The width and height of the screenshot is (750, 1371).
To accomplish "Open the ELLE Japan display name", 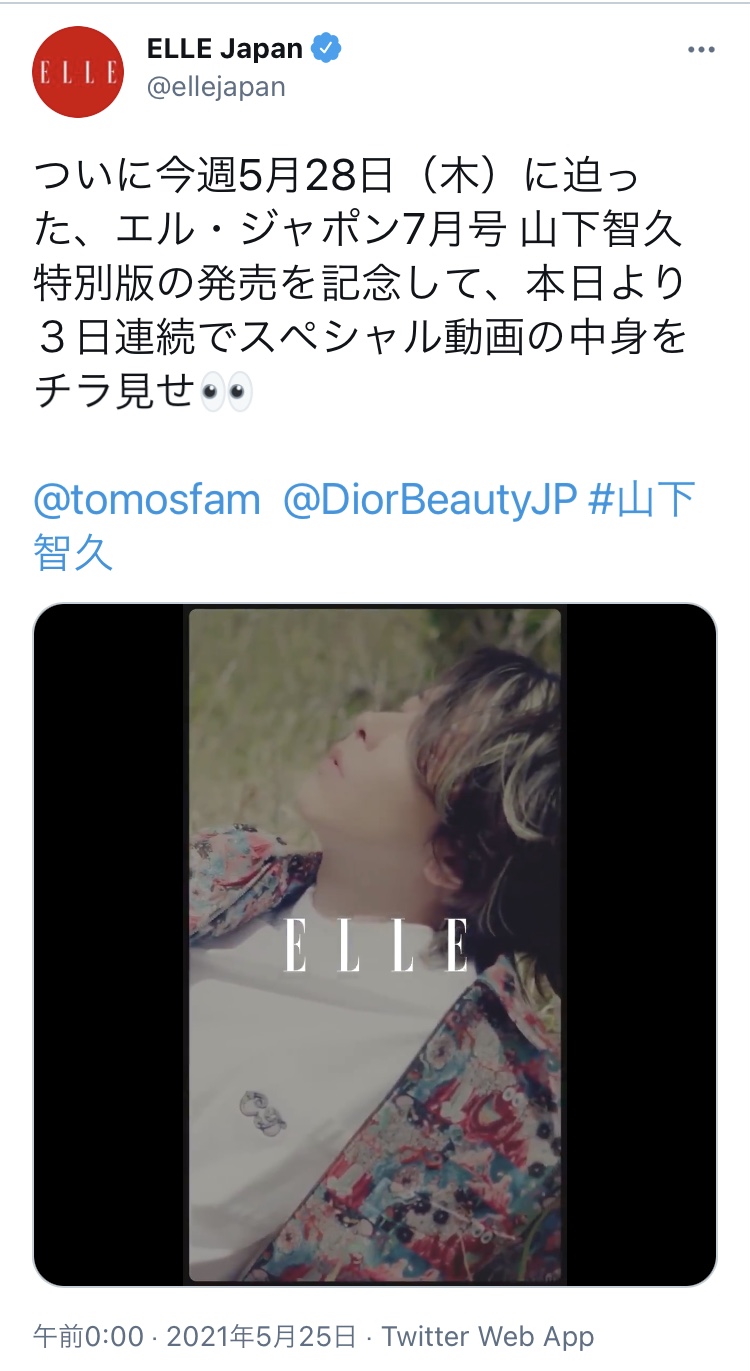I will pyautogui.click(x=224, y=48).
